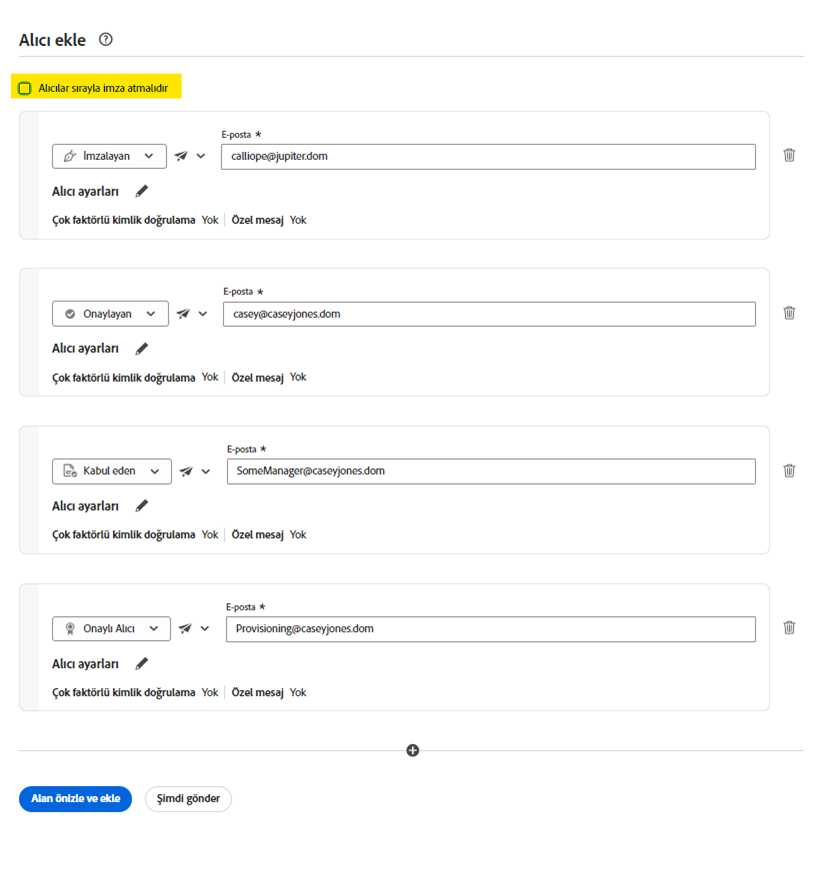Delete the Provisioning recipient row

click(x=789, y=628)
